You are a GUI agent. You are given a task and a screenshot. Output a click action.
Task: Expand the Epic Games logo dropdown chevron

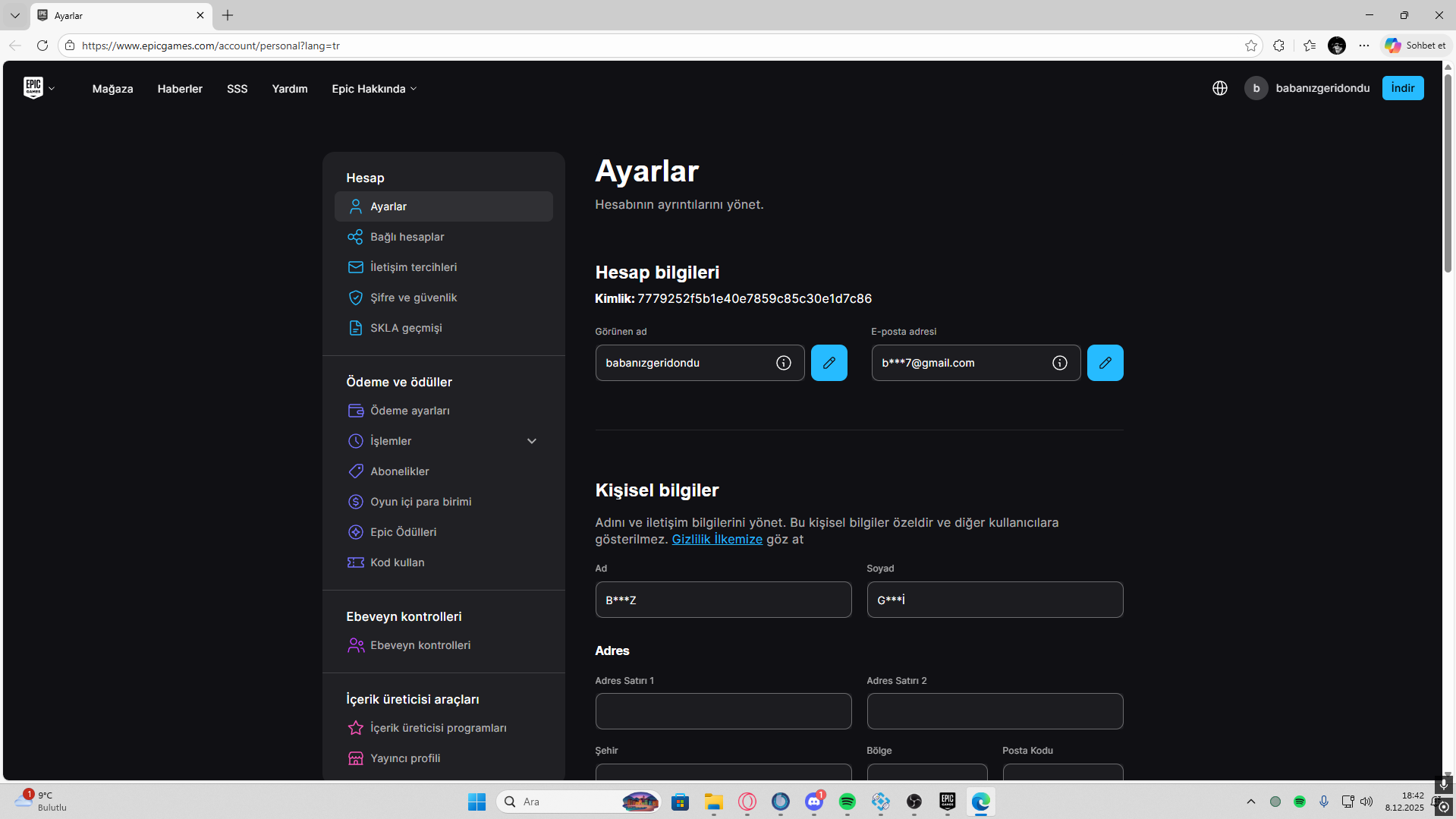coord(52,89)
